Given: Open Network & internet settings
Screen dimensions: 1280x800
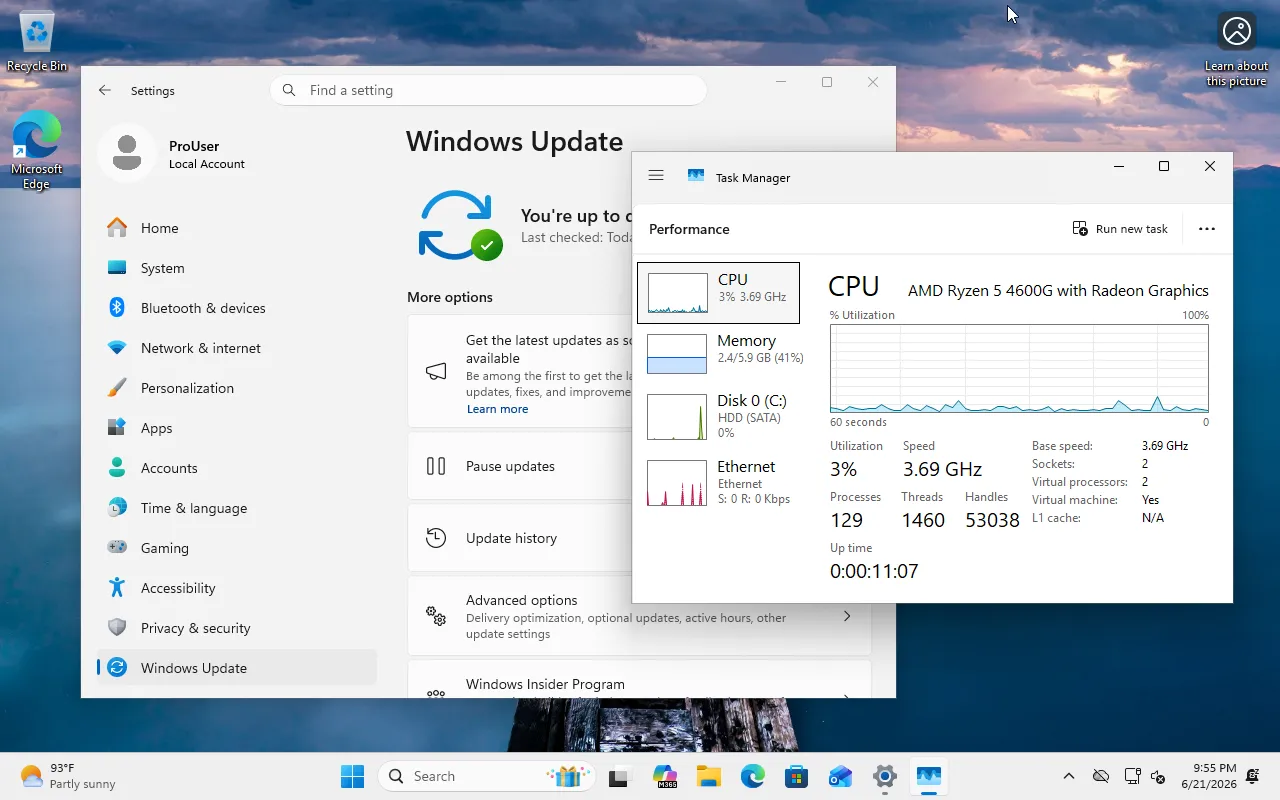Looking at the screenshot, I should click(237, 348).
